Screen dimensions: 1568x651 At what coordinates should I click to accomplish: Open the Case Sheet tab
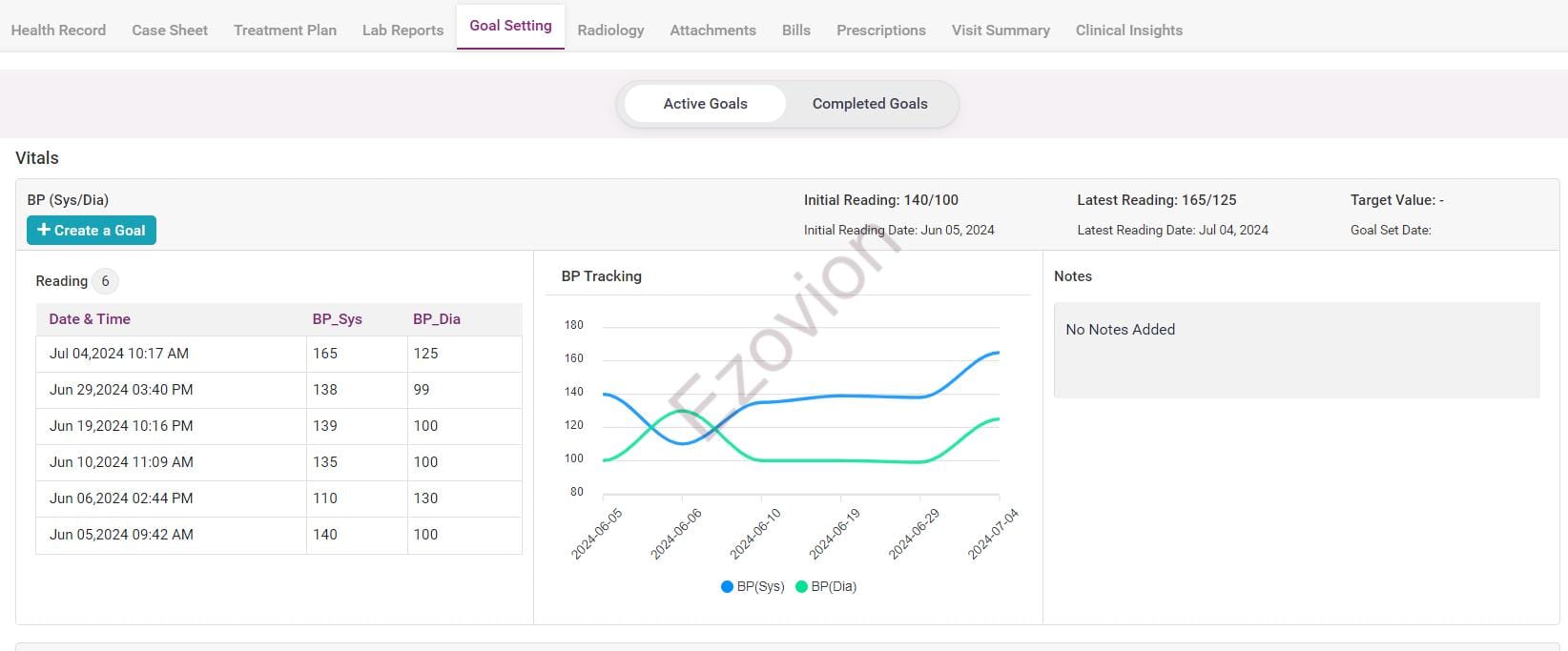[x=170, y=31]
